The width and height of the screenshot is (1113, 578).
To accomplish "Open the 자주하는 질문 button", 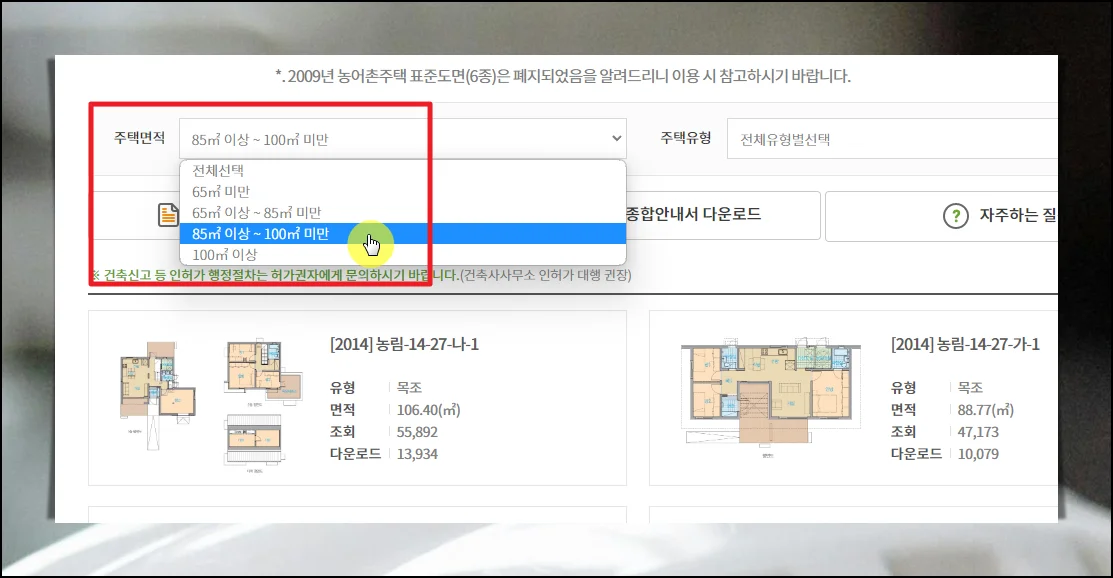I will [x=1015, y=215].
